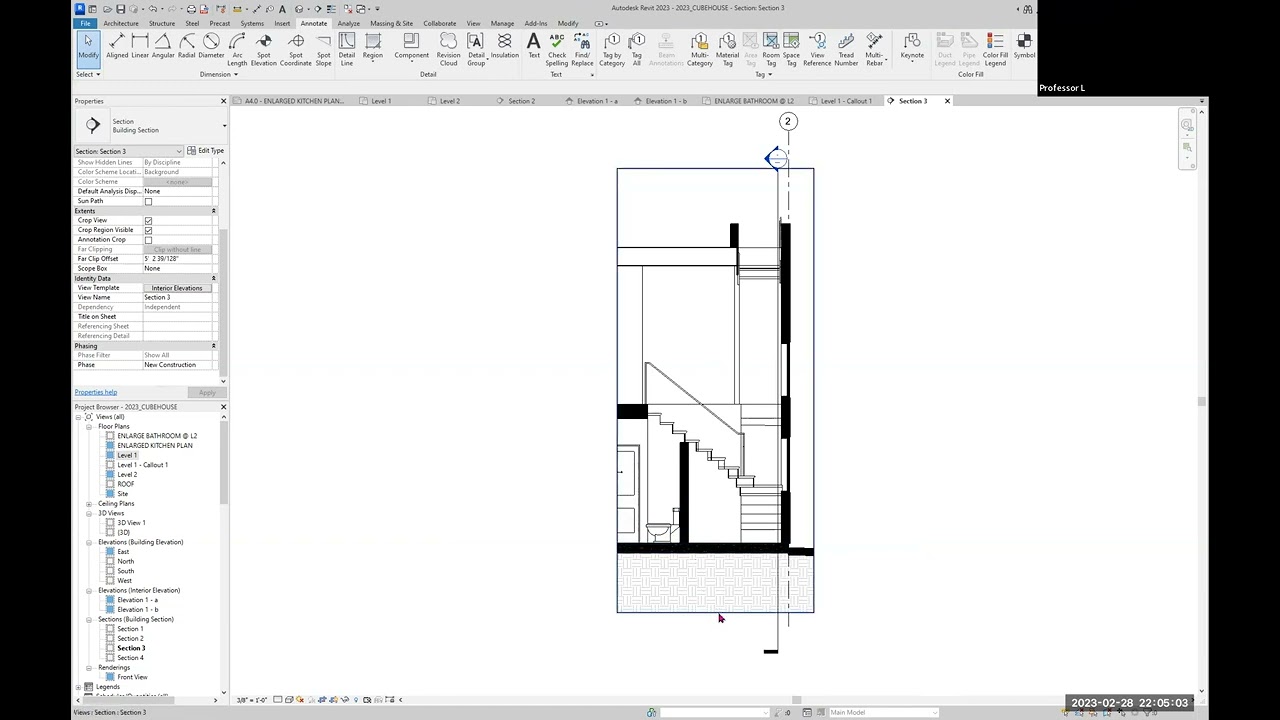Uncheck Crop Region Visible checkbox

148,230
